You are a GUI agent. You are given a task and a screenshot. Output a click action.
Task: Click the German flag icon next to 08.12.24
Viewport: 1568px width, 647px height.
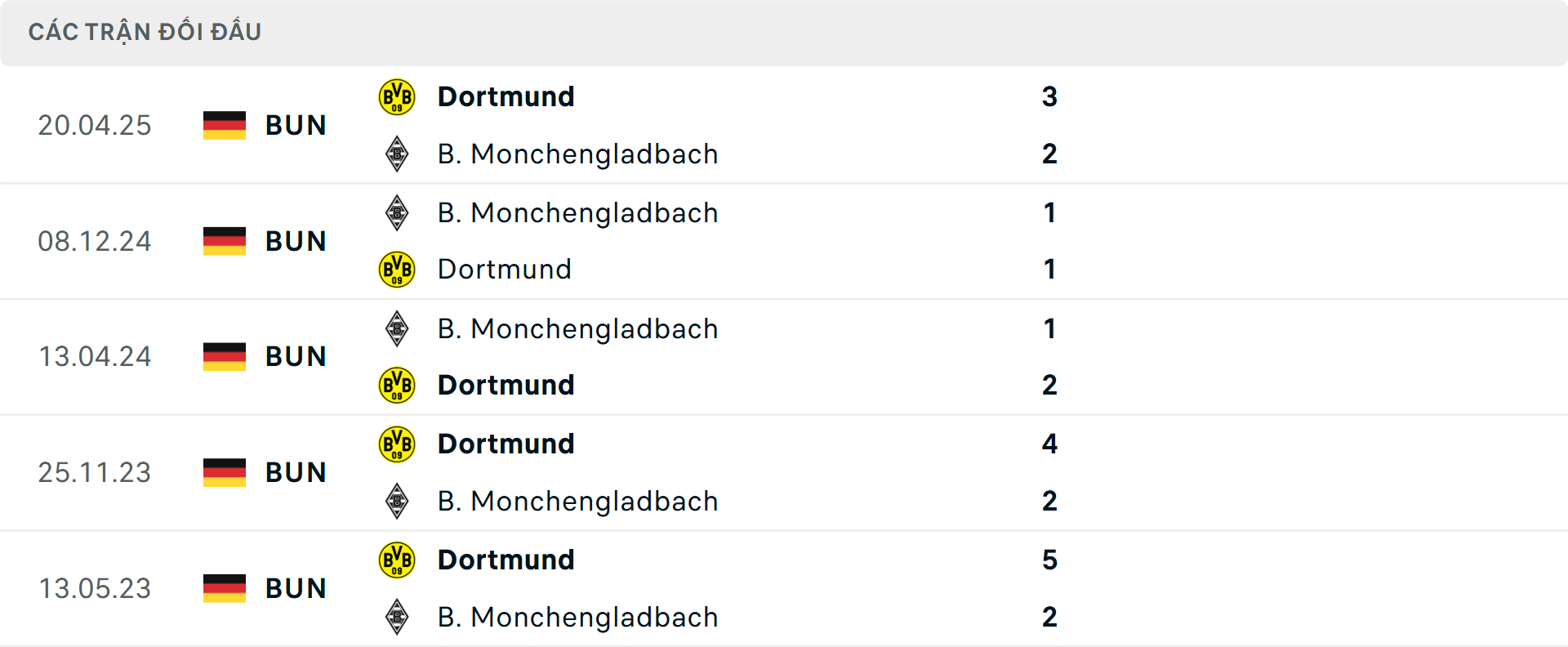tap(224, 241)
